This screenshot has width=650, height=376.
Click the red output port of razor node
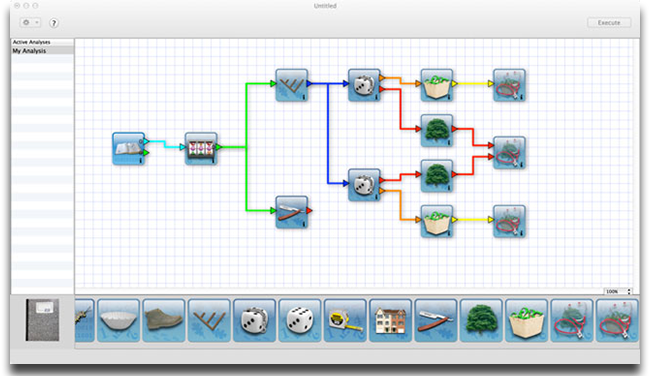coord(309,211)
